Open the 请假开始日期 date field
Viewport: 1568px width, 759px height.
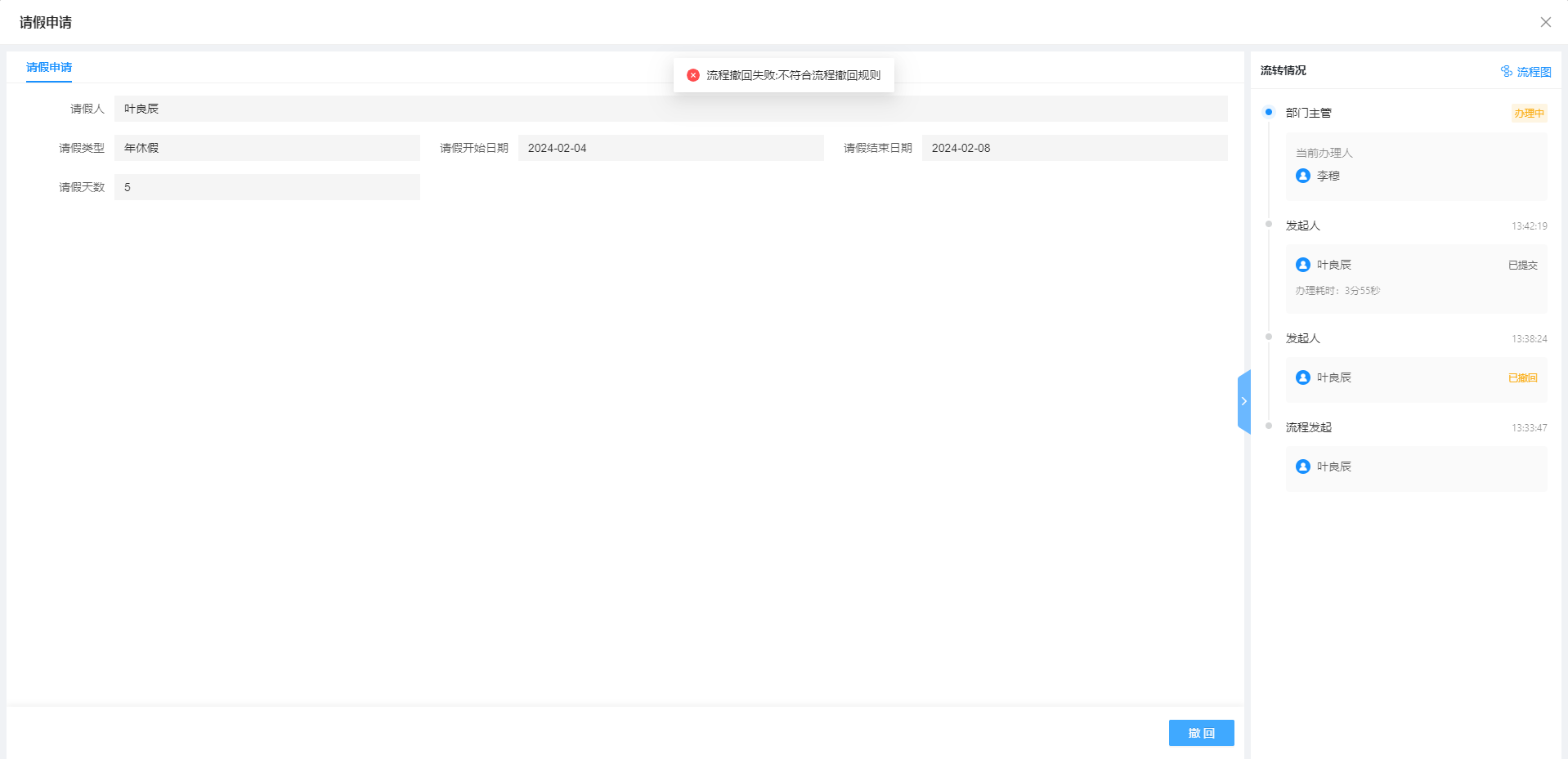tap(670, 148)
